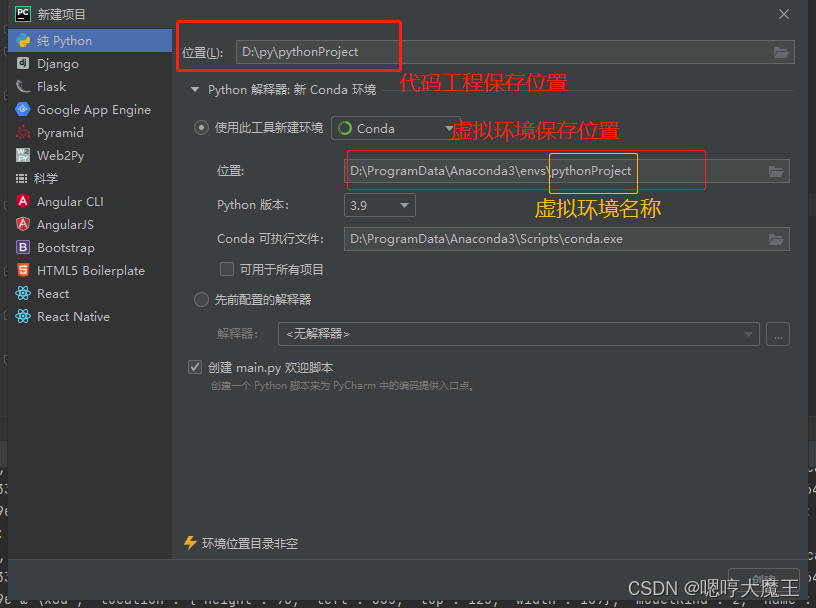Click the Pyramid project icon
This screenshot has height=608, width=816.
click(x=23, y=132)
